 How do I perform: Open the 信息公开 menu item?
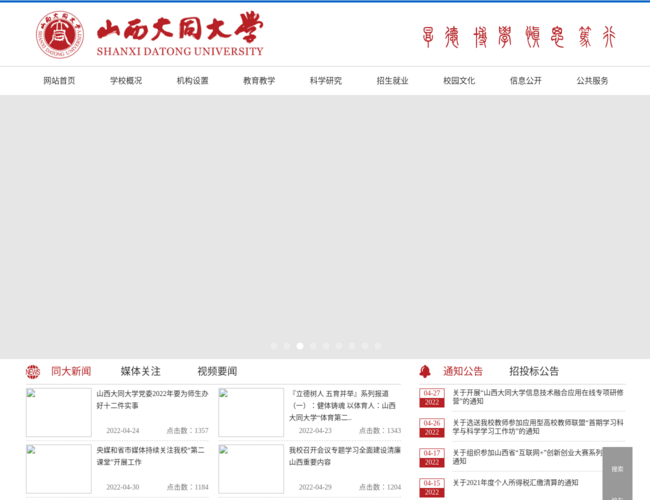[526, 81]
